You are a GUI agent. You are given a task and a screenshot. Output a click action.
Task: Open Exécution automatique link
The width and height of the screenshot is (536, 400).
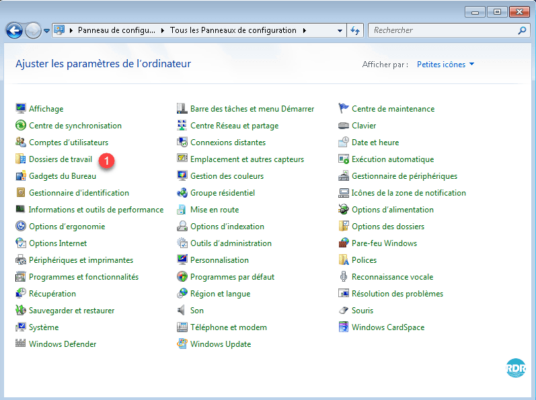[x=392, y=159]
